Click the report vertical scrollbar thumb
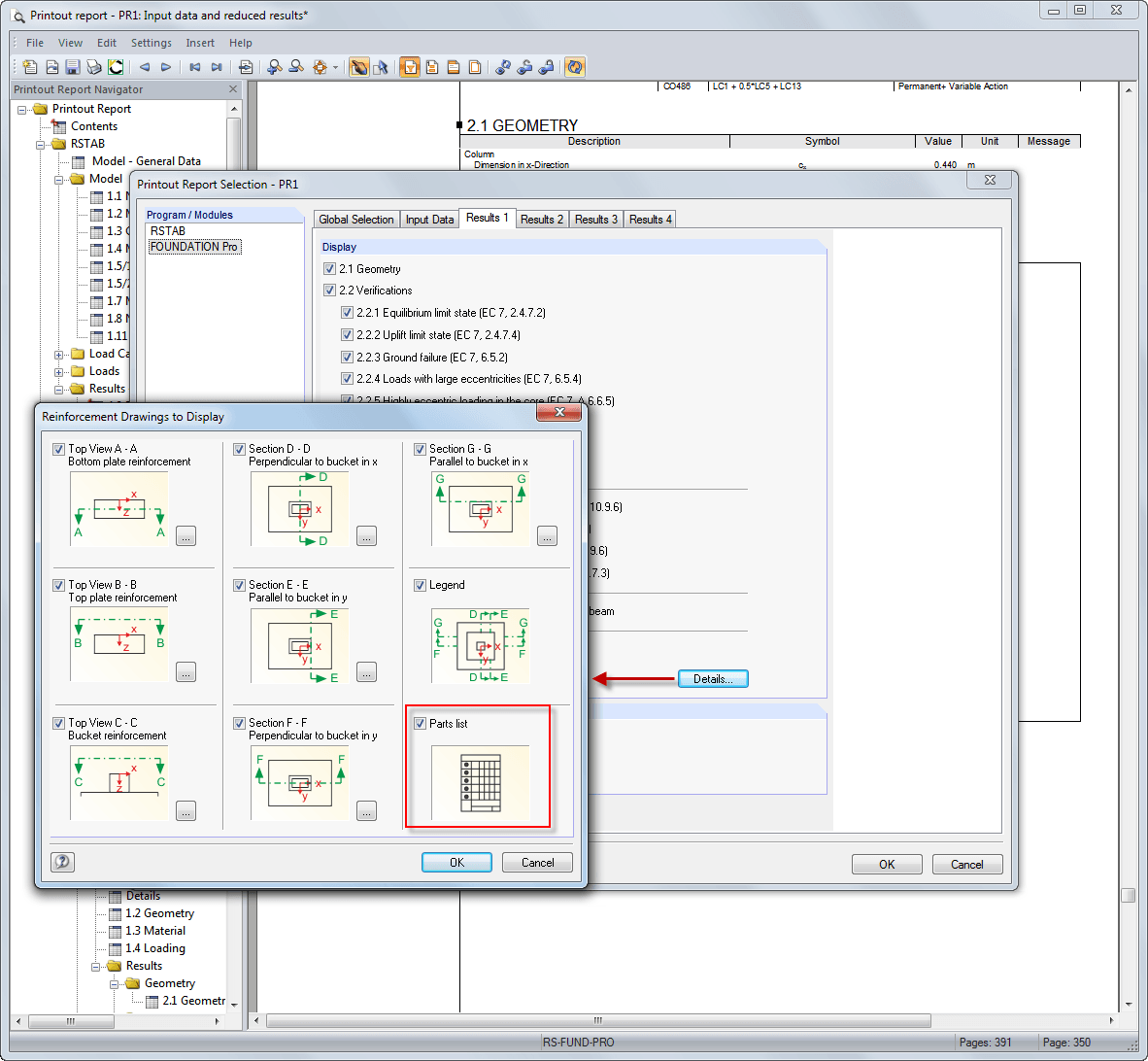The image size is (1148, 1061). (1129, 896)
